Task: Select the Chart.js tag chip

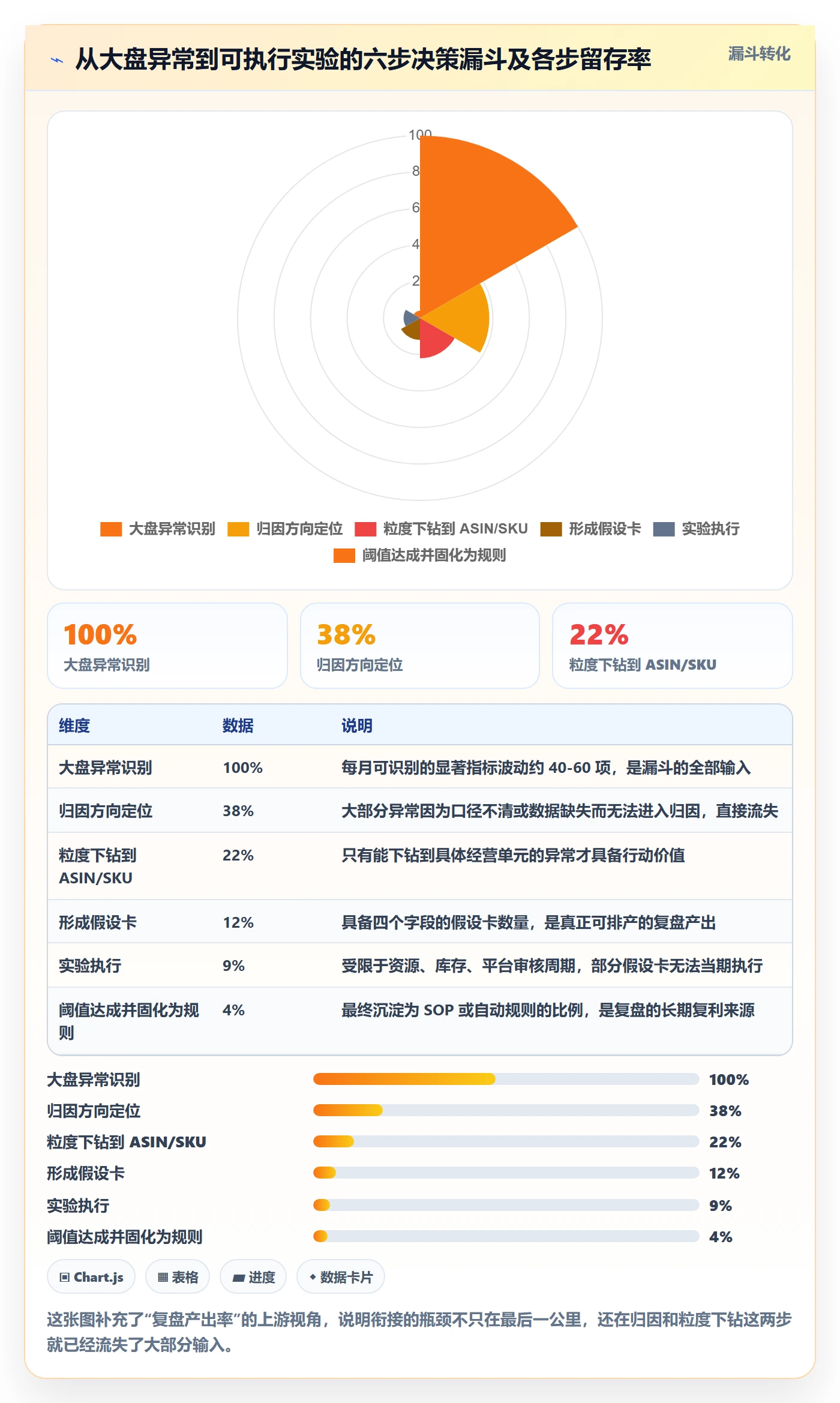Action: pos(91,1277)
